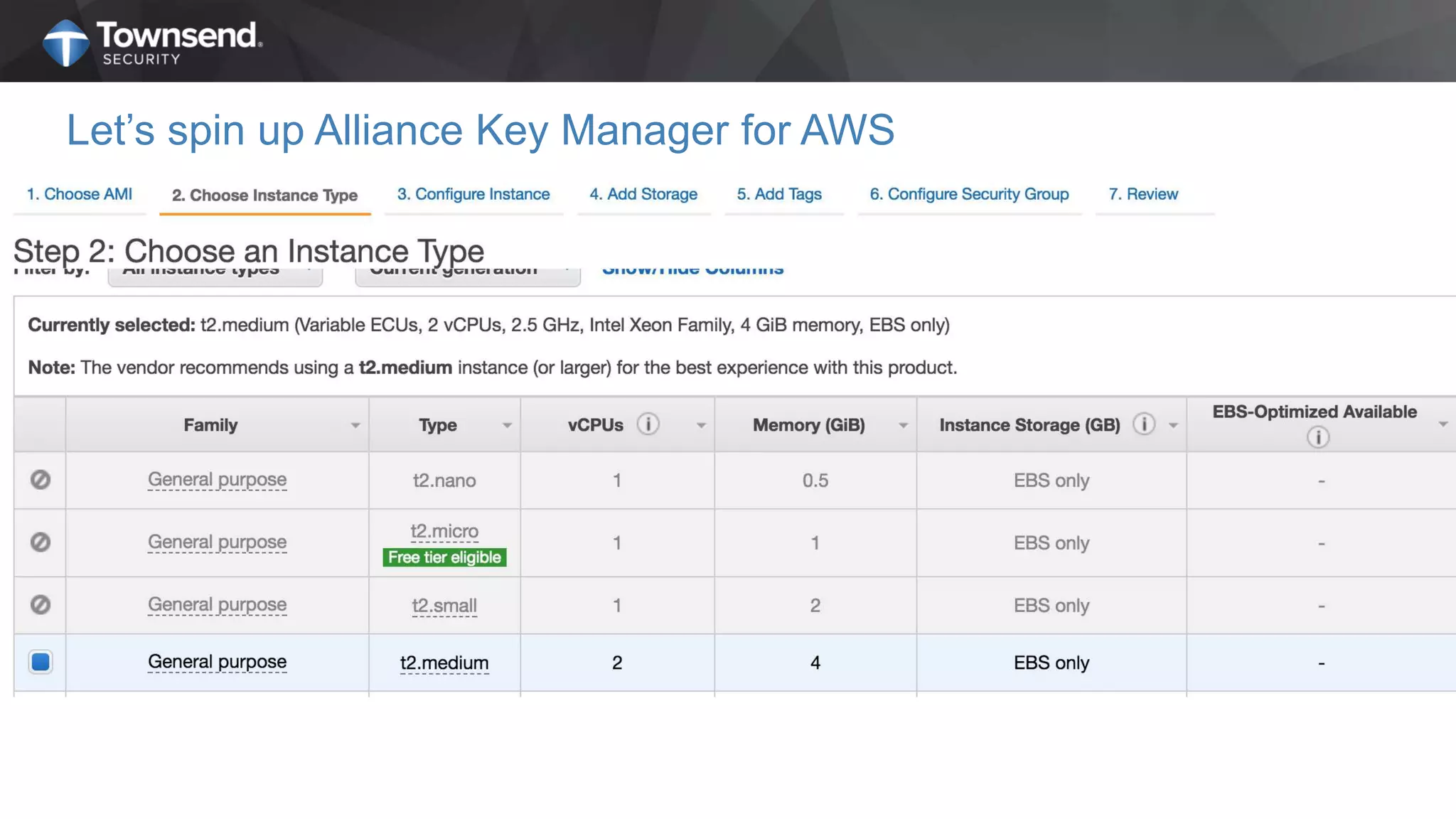
Task: Select the 2. Choose Instance Type tab
Action: (x=264, y=195)
